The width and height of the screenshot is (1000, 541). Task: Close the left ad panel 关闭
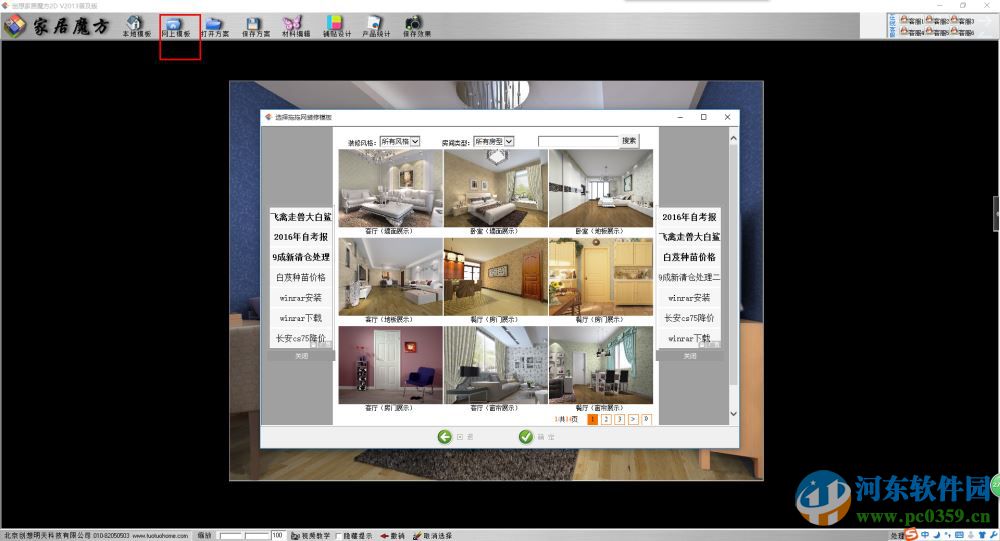[302, 356]
